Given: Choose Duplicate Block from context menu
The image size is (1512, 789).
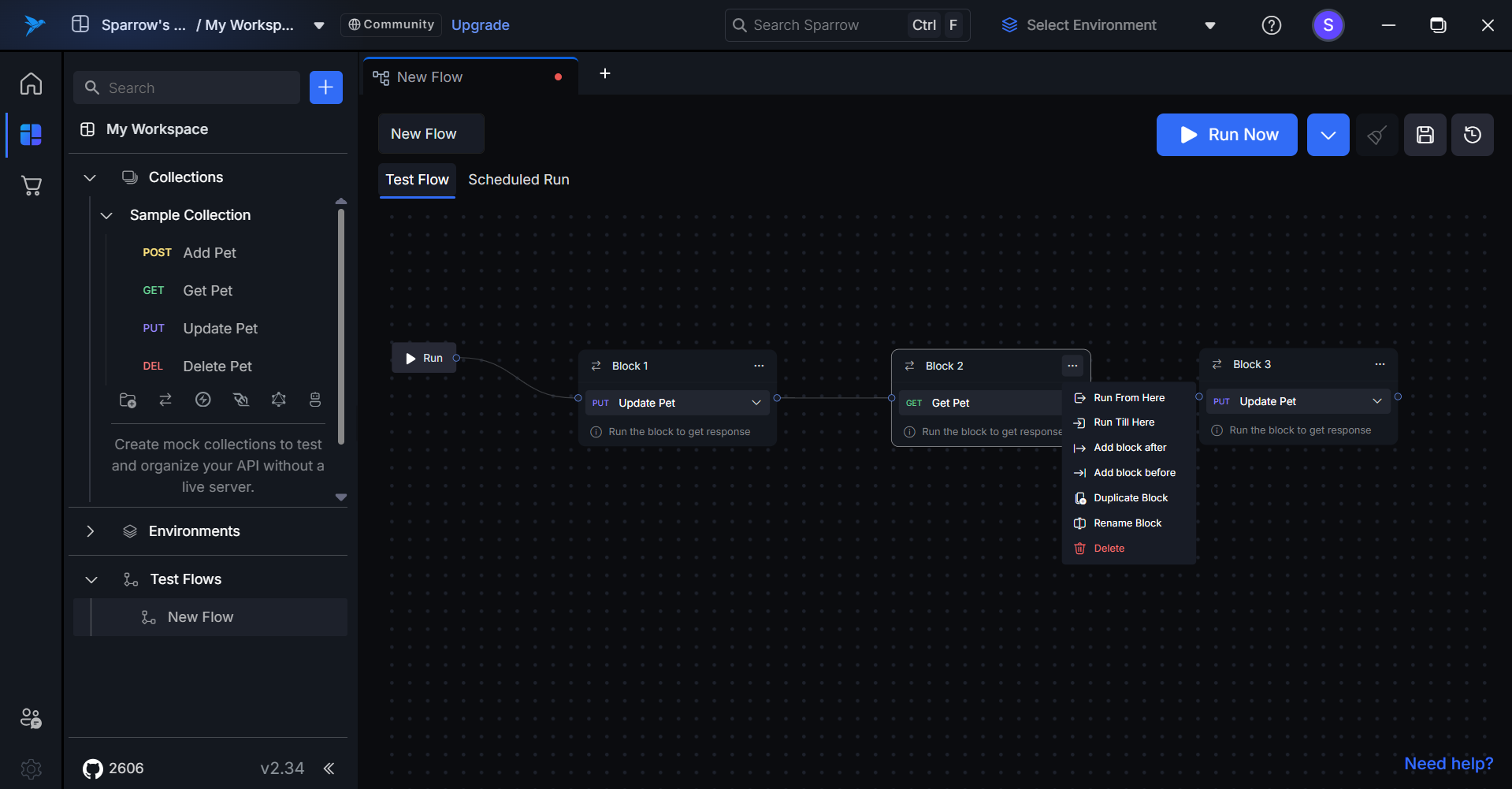Looking at the screenshot, I should (1130, 498).
